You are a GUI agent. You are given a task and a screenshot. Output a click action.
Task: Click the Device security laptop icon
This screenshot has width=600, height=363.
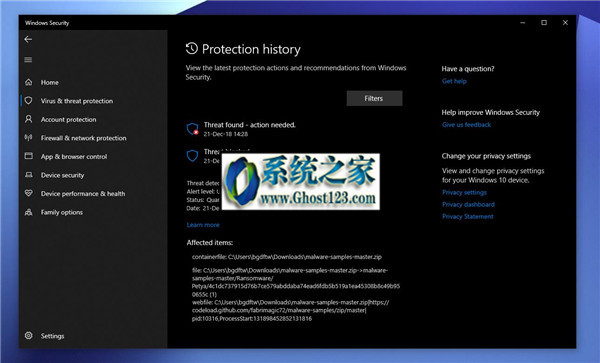pos(28,175)
